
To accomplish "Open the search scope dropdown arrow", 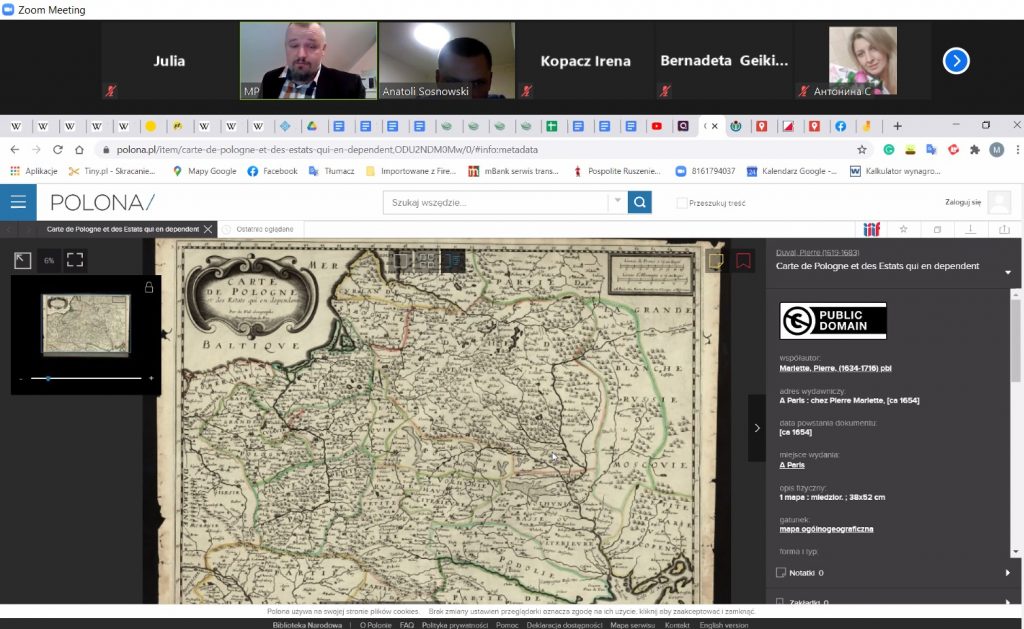I will [617, 202].
